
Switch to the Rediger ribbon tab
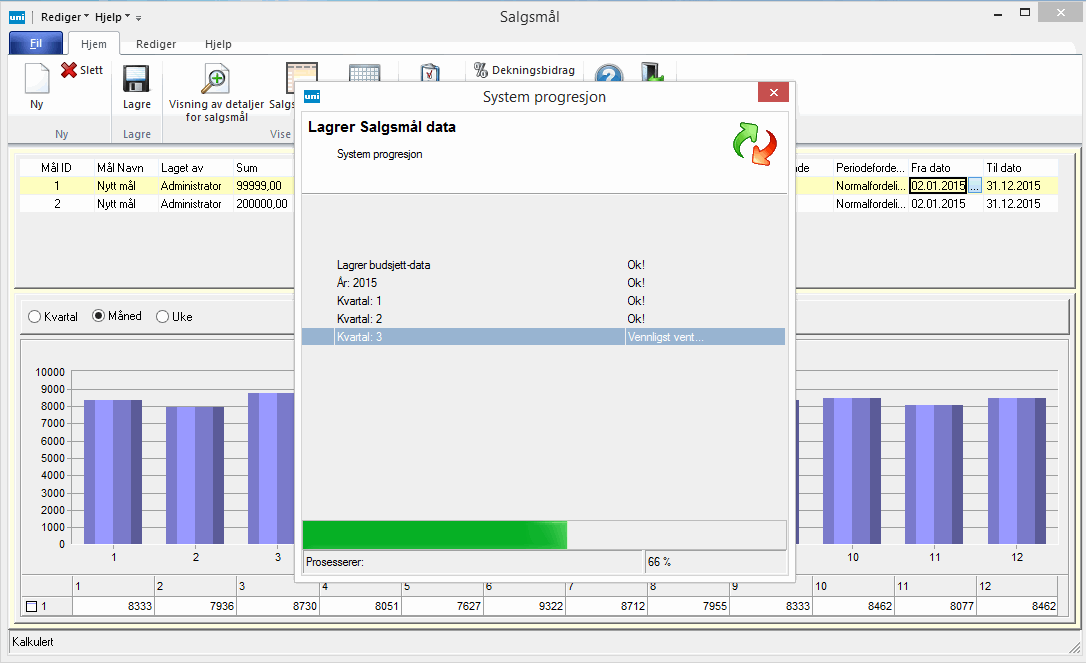coord(156,44)
